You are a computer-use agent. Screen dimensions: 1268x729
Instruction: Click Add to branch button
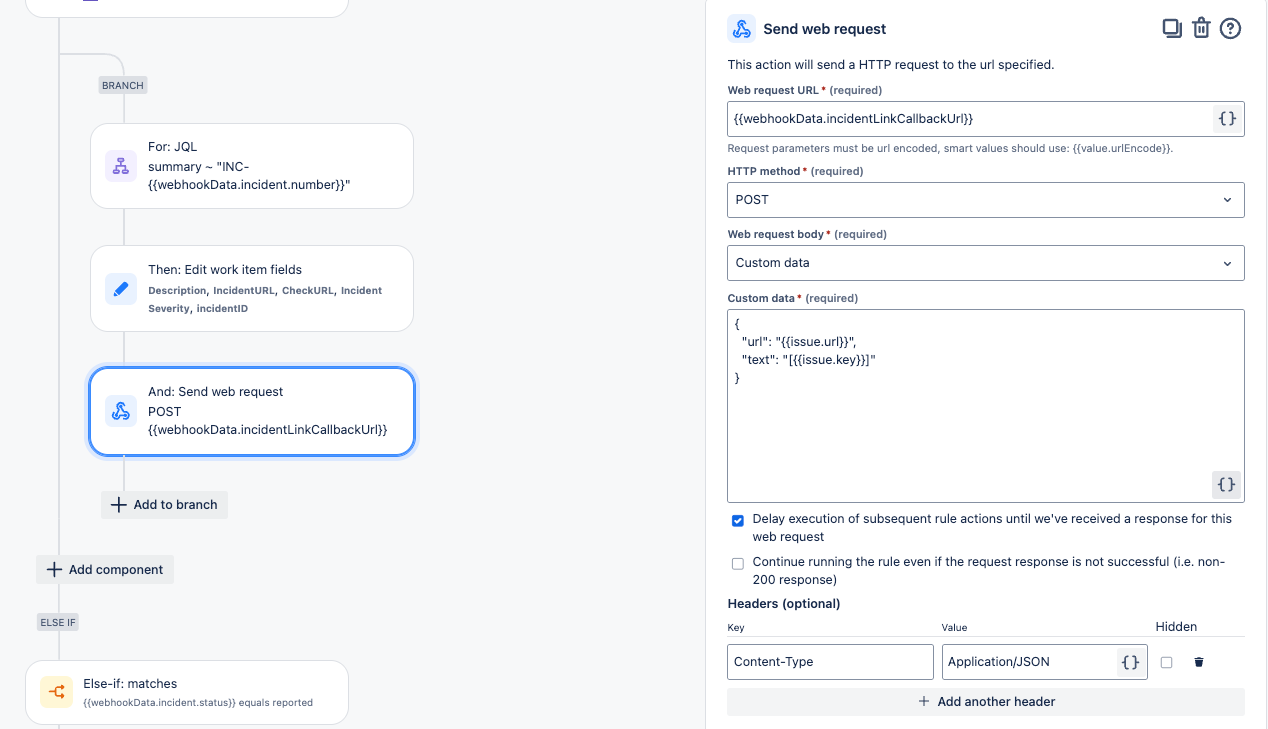pyautogui.click(x=165, y=505)
